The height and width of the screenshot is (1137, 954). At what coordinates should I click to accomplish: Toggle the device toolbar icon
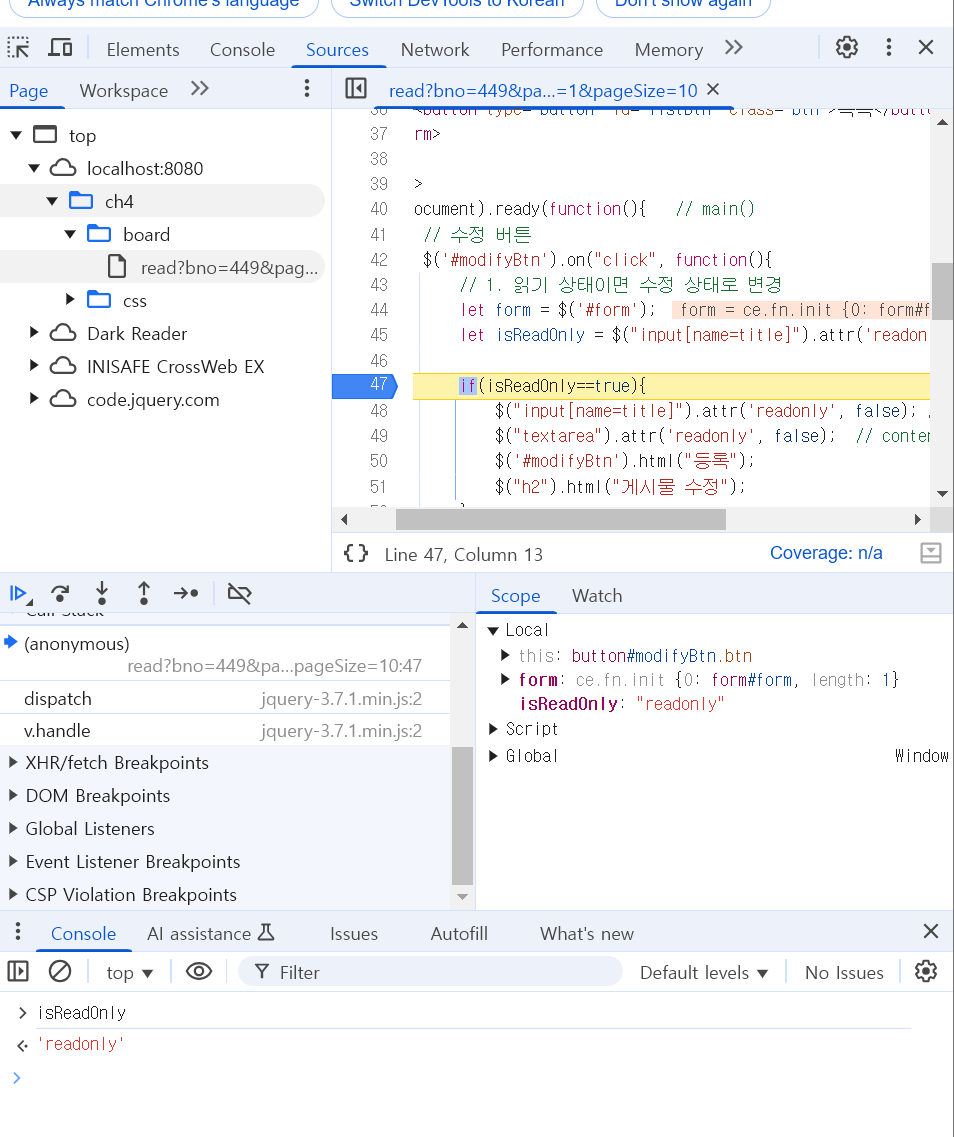(x=60, y=49)
